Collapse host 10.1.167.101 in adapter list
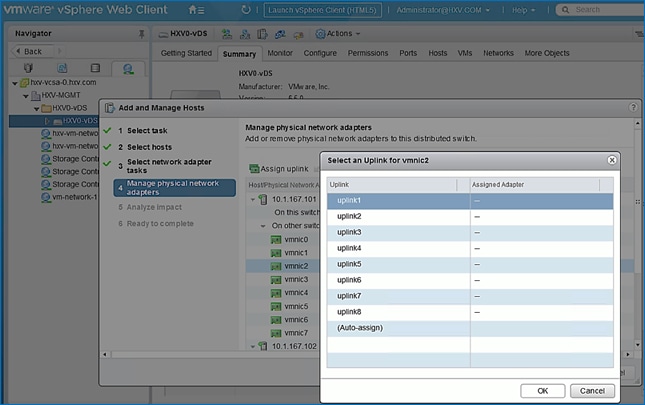The height and width of the screenshot is (405, 645). click(x=253, y=199)
